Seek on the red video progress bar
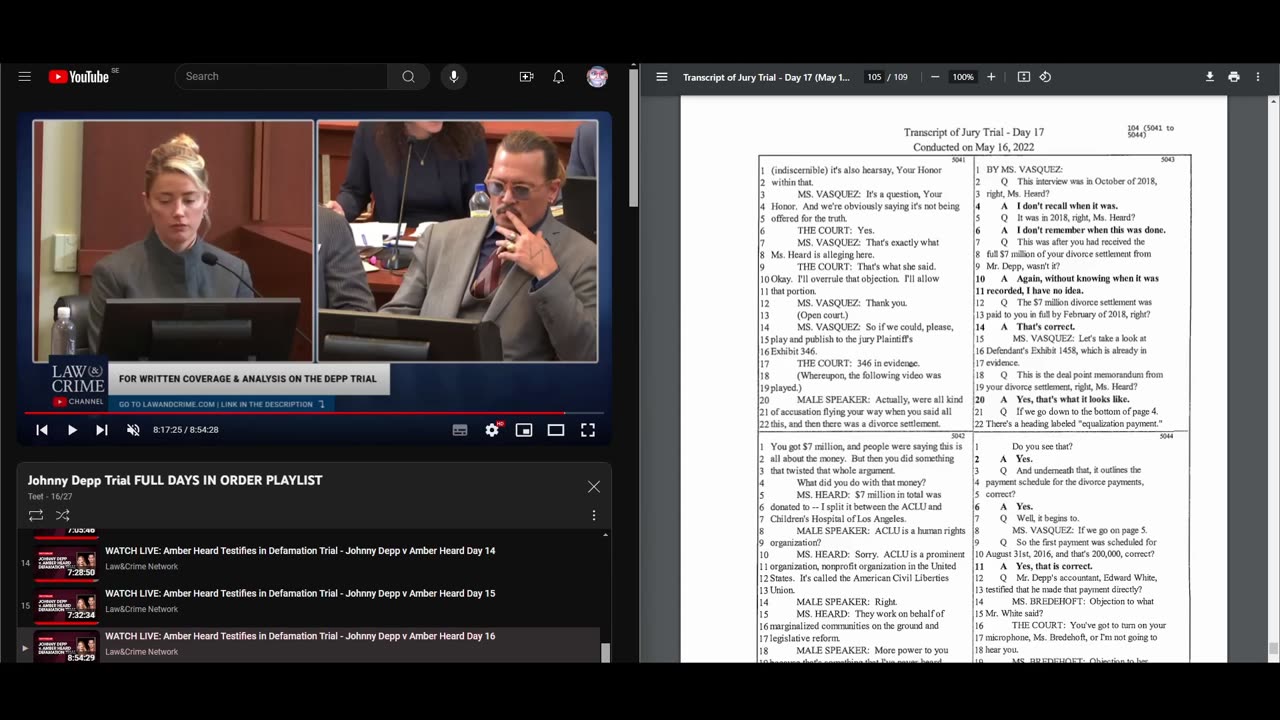This screenshot has height=720, width=1280. (314, 412)
